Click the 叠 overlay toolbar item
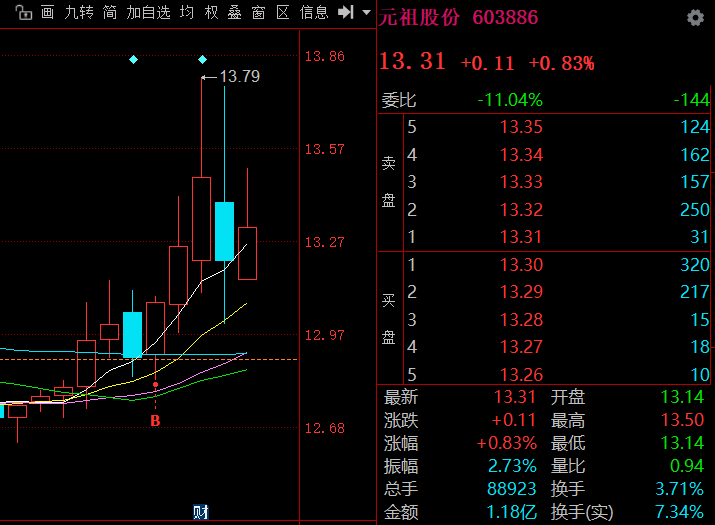This screenshot has width=715, height=525. [234, 12]
